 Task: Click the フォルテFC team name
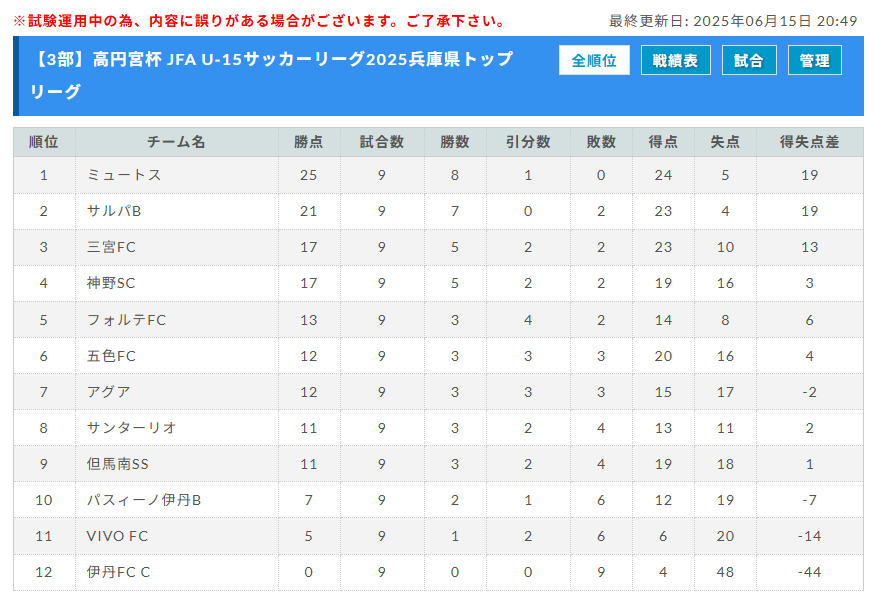point(127,320)
